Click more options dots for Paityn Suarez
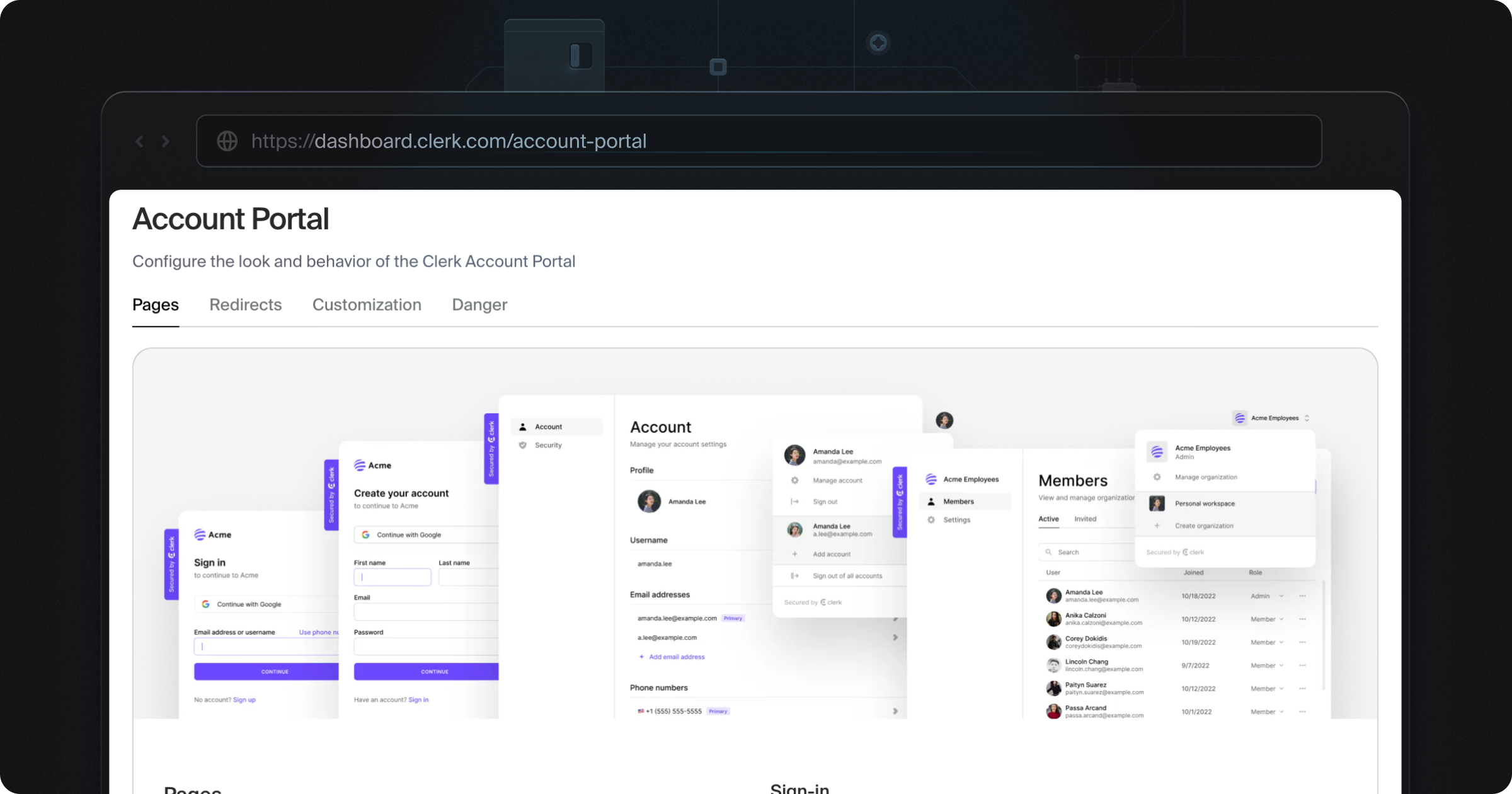 [x=1302, y=689]
